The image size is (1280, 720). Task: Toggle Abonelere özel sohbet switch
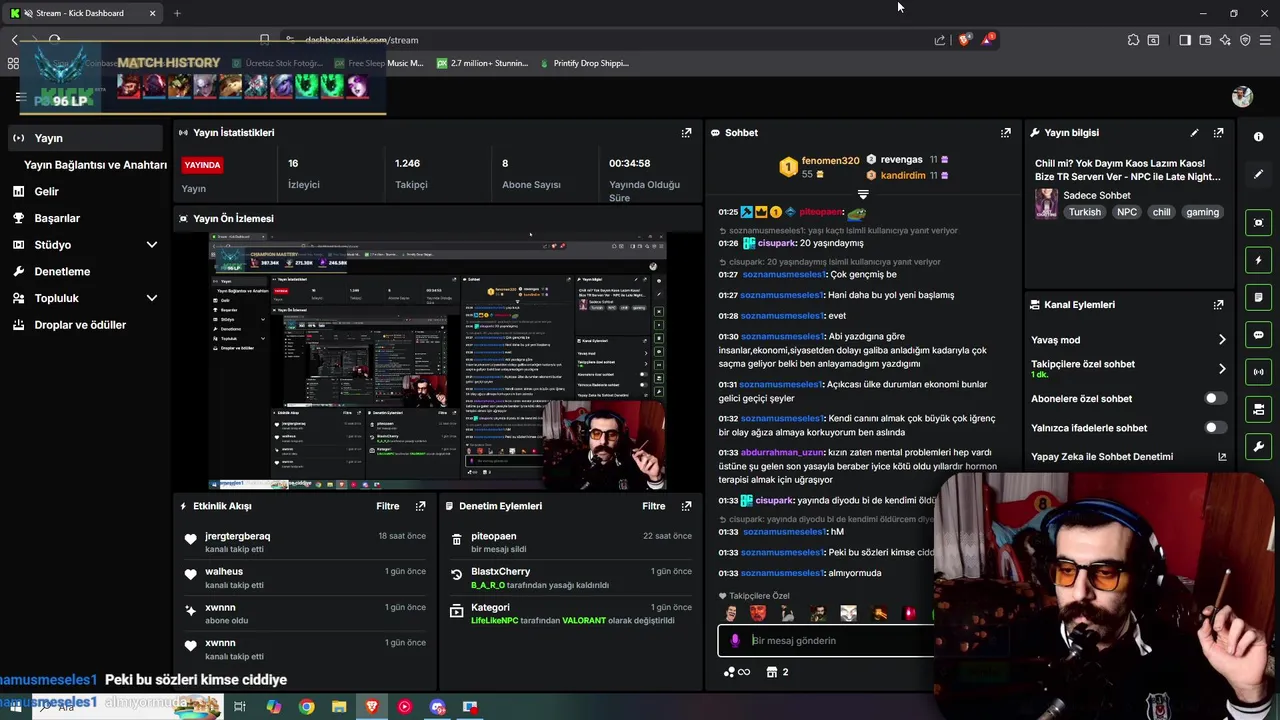[1215, 398]
